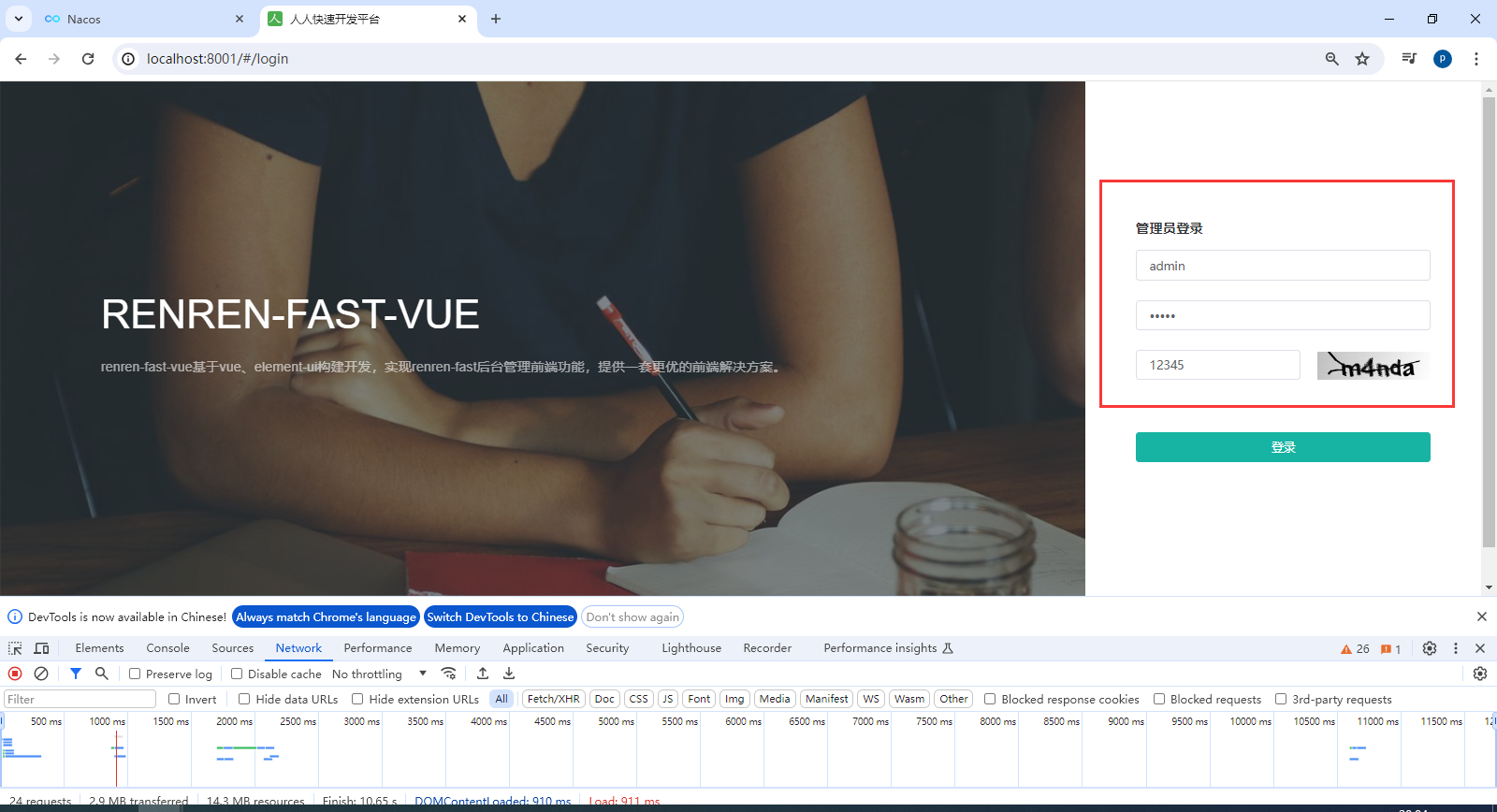Filter requests by CSS type

[639, 699]
